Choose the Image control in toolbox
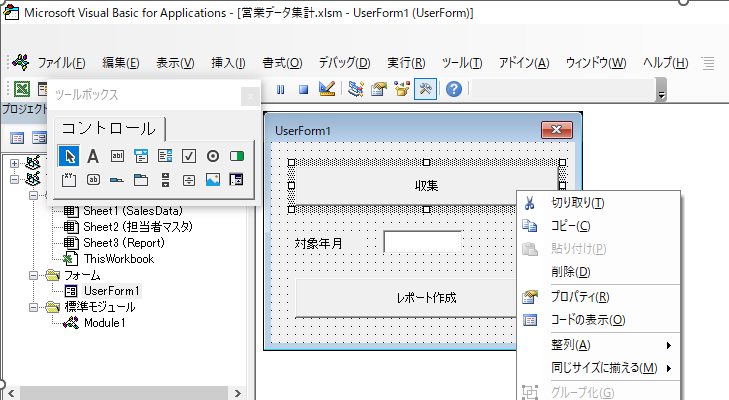729x400 pixels. click(213, 181)
